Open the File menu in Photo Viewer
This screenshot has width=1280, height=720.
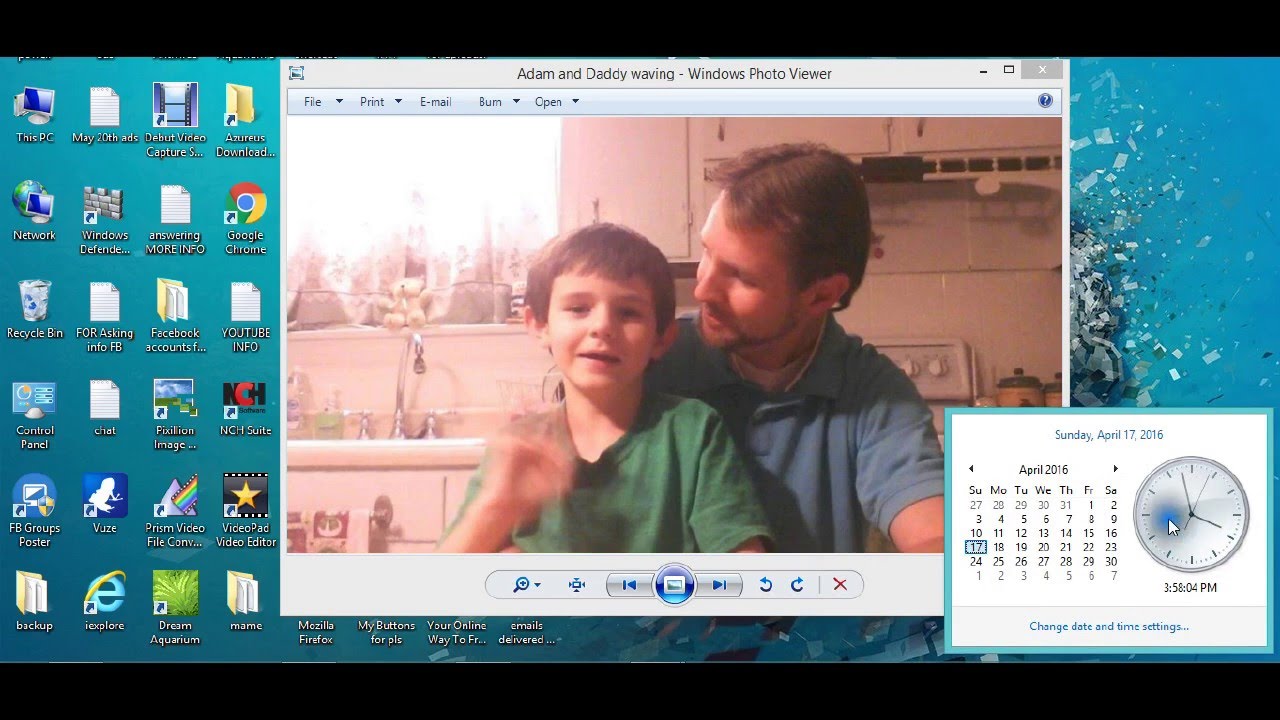click(x=313, y=102)
